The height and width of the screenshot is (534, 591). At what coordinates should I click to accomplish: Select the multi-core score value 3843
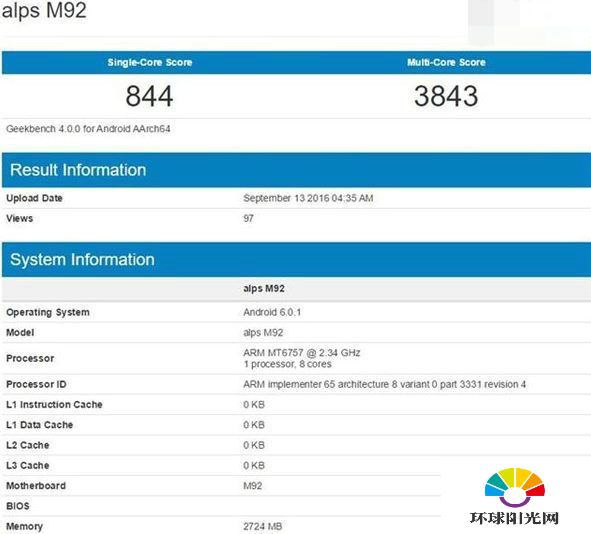click(x=446, y=96)
